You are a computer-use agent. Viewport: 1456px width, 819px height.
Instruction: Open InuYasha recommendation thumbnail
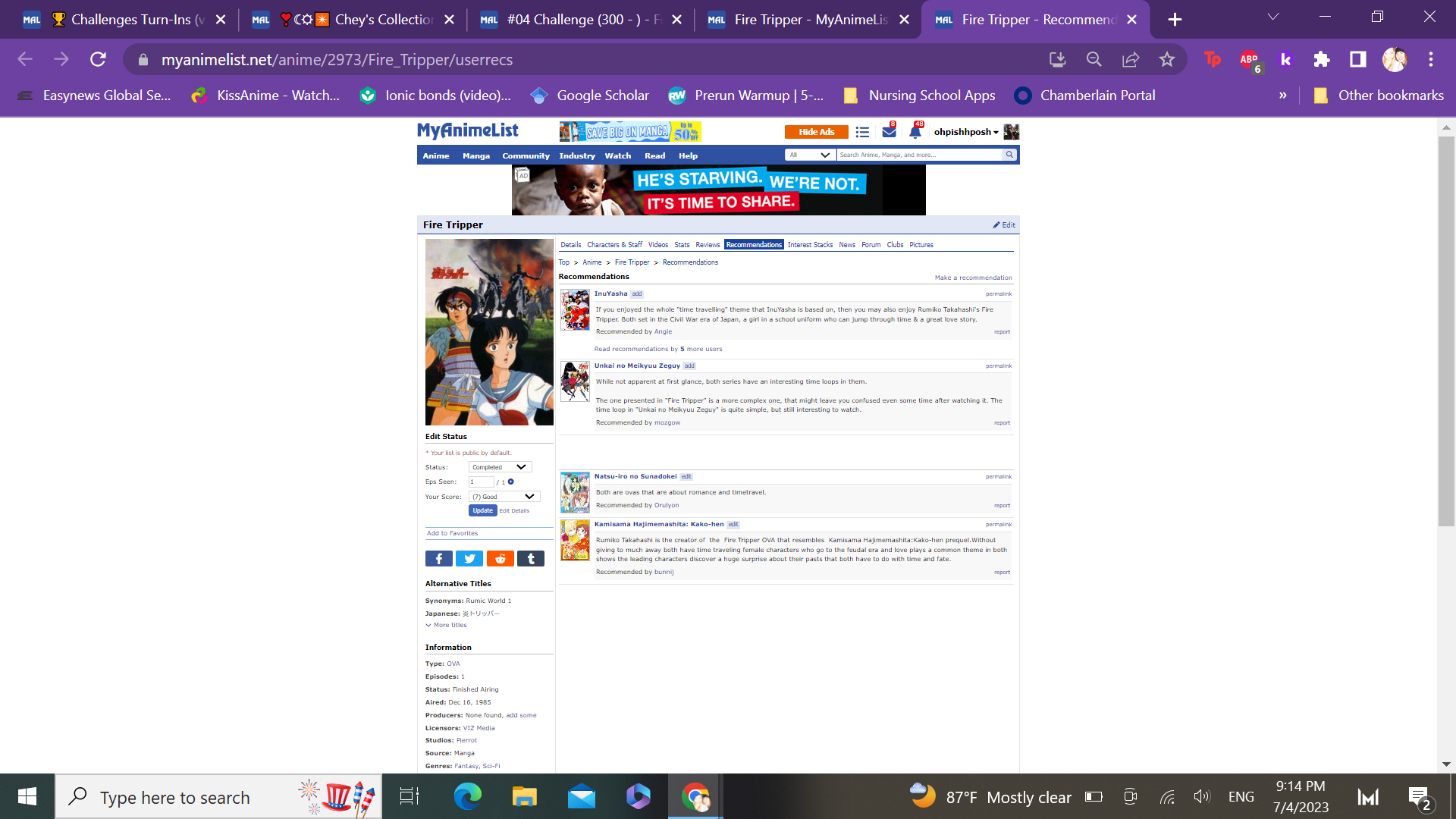[x=575, y=310]
